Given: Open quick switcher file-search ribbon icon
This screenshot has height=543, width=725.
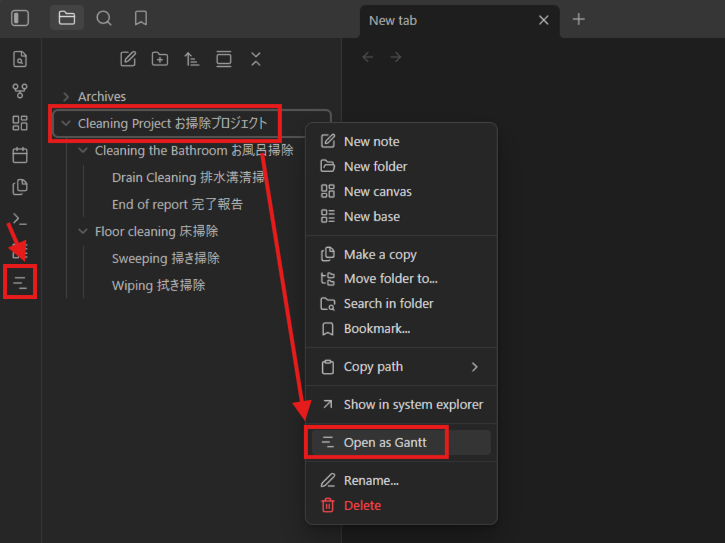Looking at the screenshot, I should (x=20, y=59).
